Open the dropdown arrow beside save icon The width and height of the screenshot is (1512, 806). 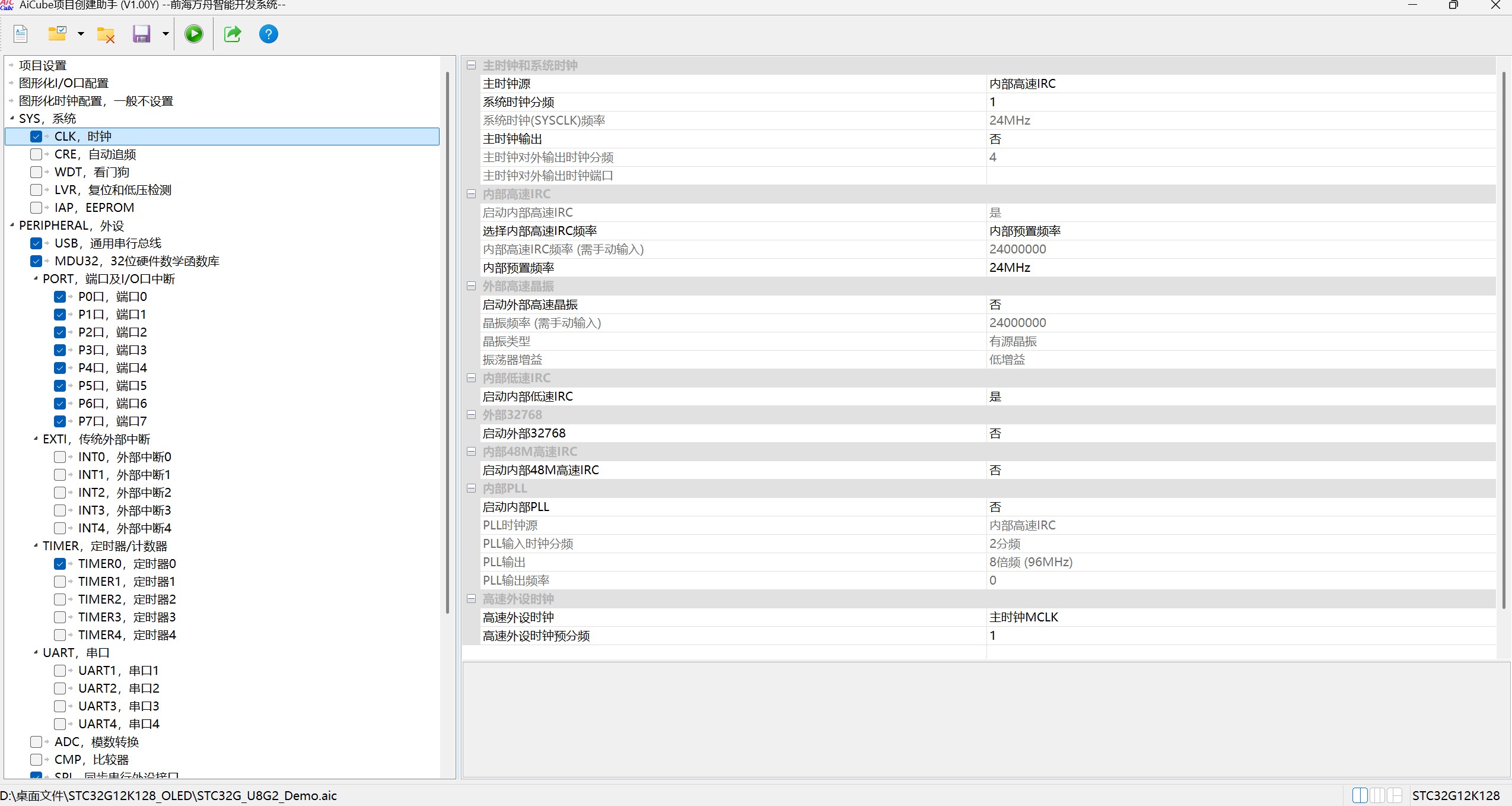(165, 34)
